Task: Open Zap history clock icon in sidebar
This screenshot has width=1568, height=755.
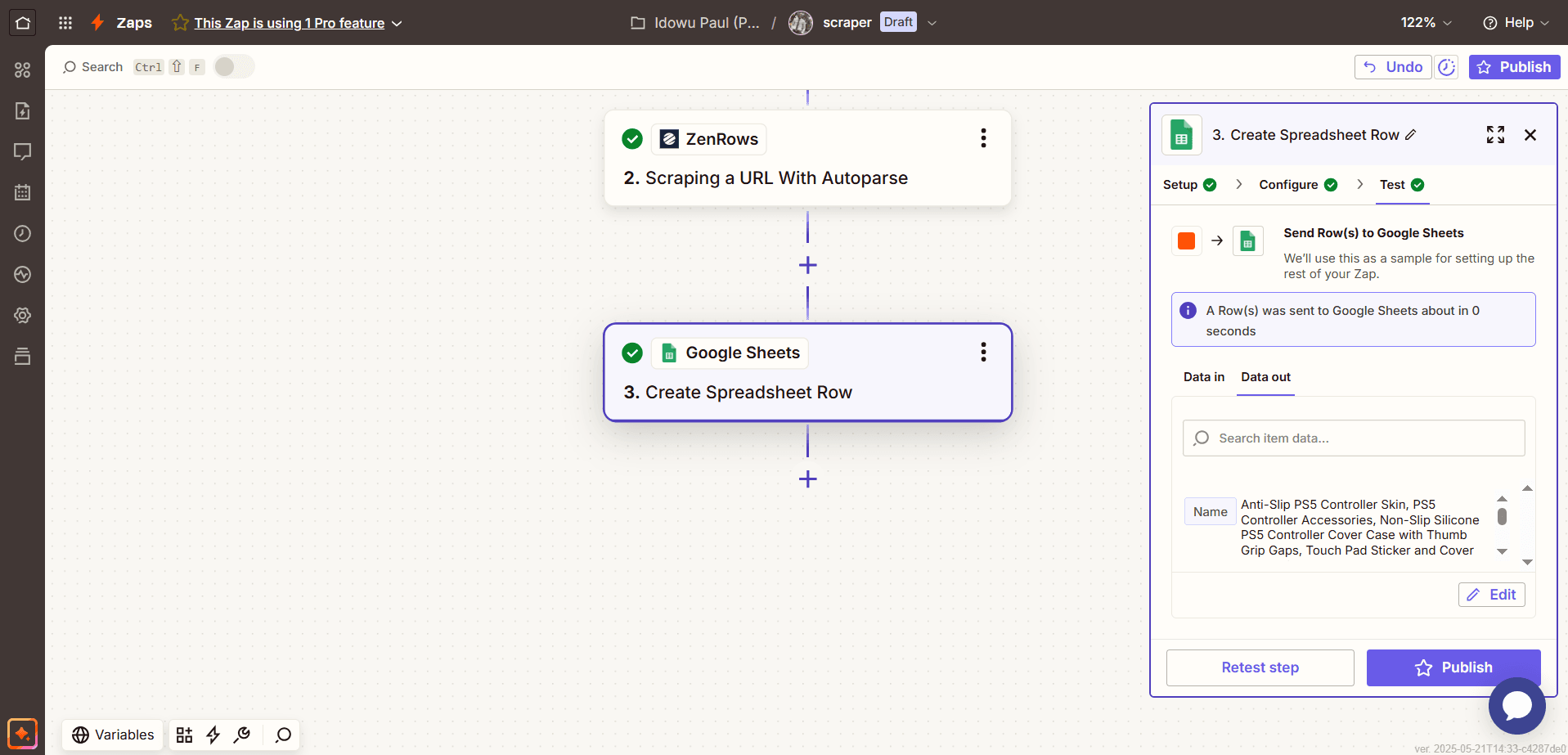Action: [23, 233]
